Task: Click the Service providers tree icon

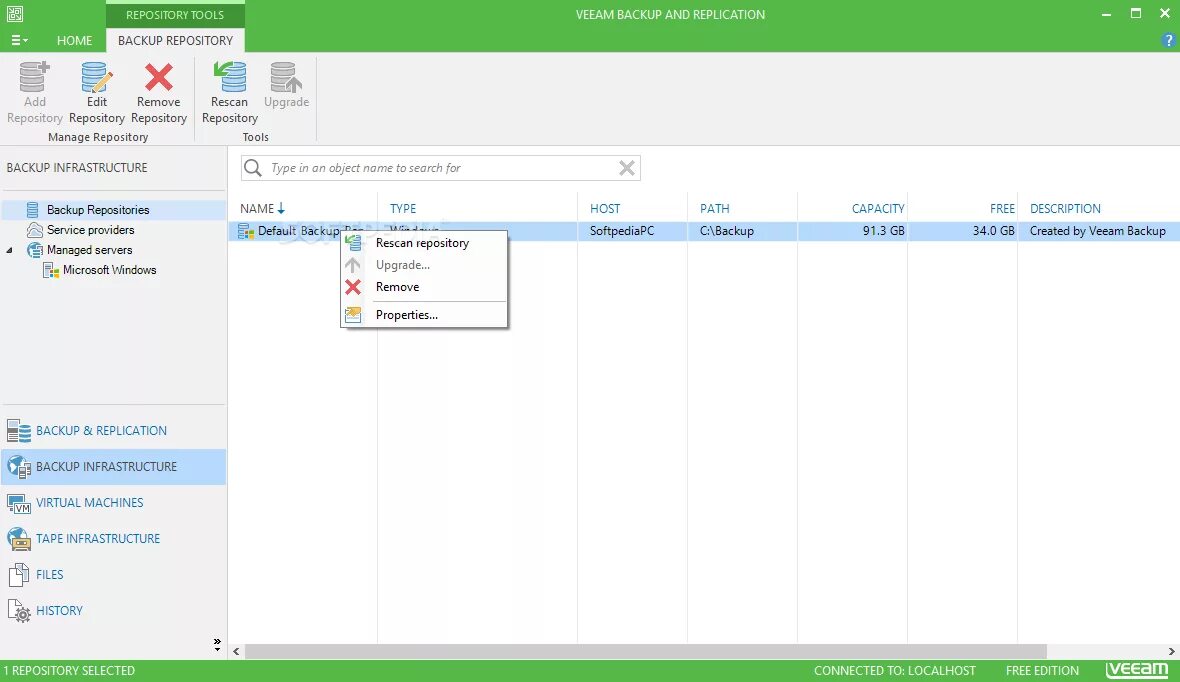Action: 35,230
